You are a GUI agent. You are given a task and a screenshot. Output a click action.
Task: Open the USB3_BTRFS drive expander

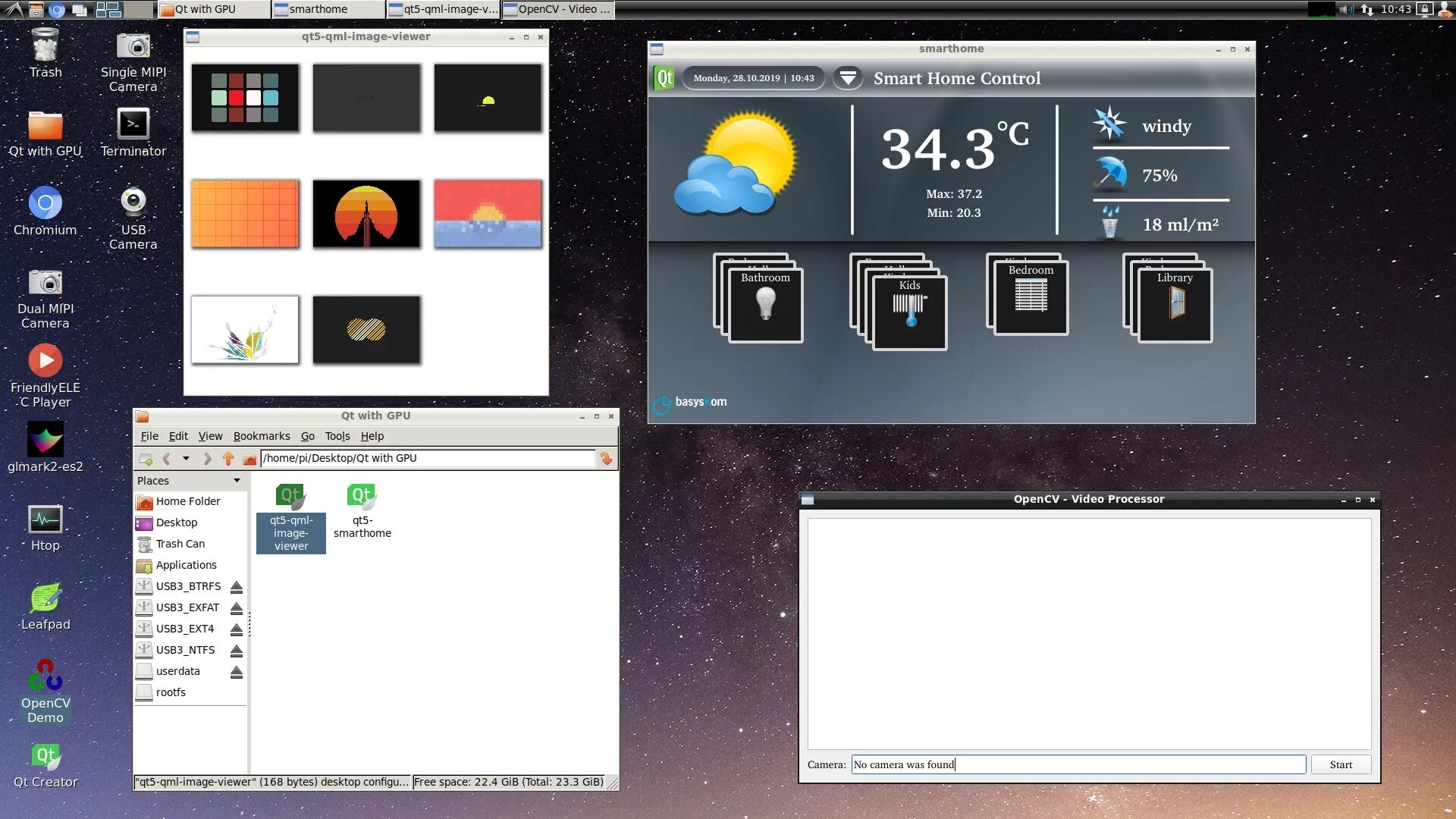click(236, 586)
